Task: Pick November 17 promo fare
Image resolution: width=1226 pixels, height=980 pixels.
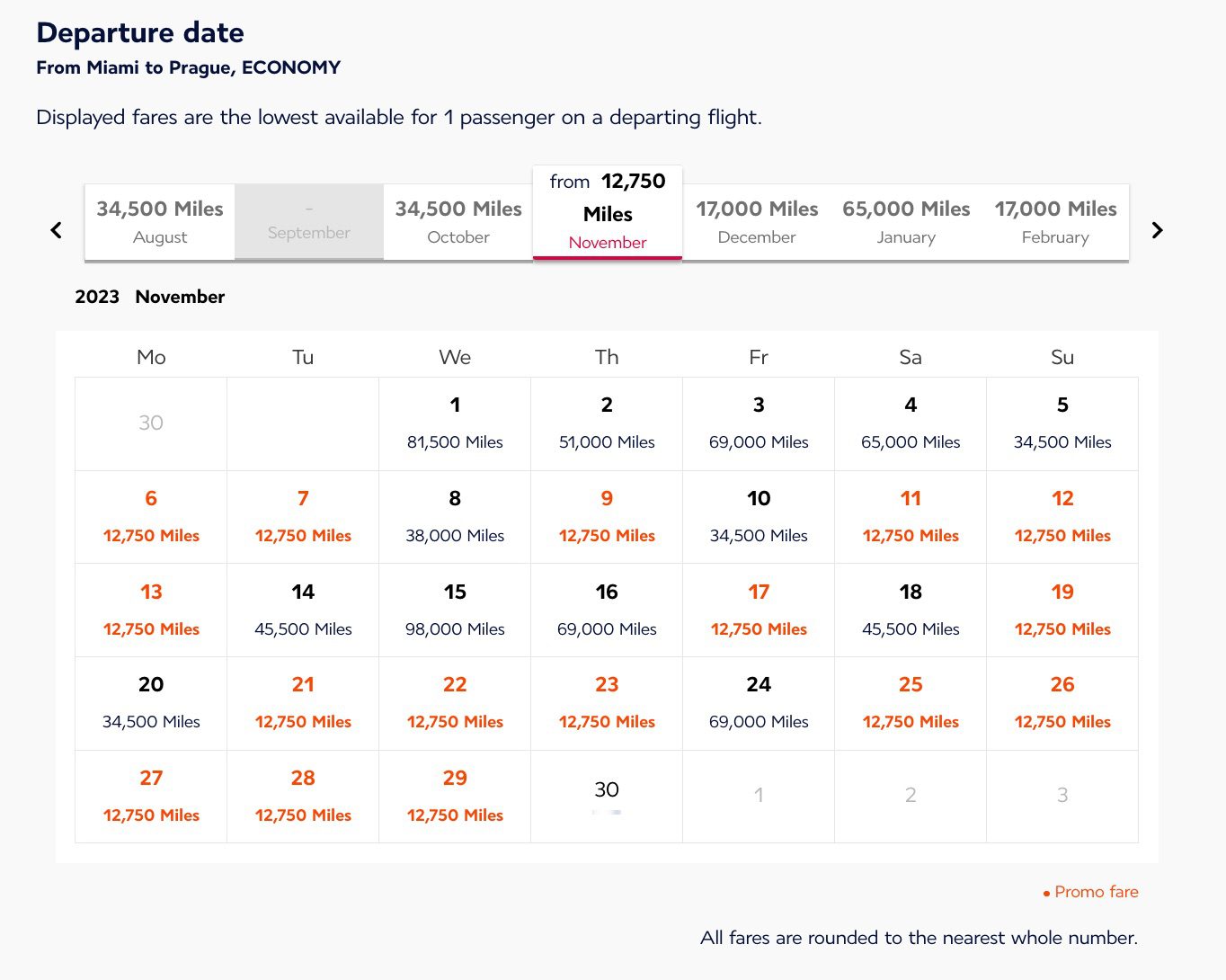Action: 759,610
